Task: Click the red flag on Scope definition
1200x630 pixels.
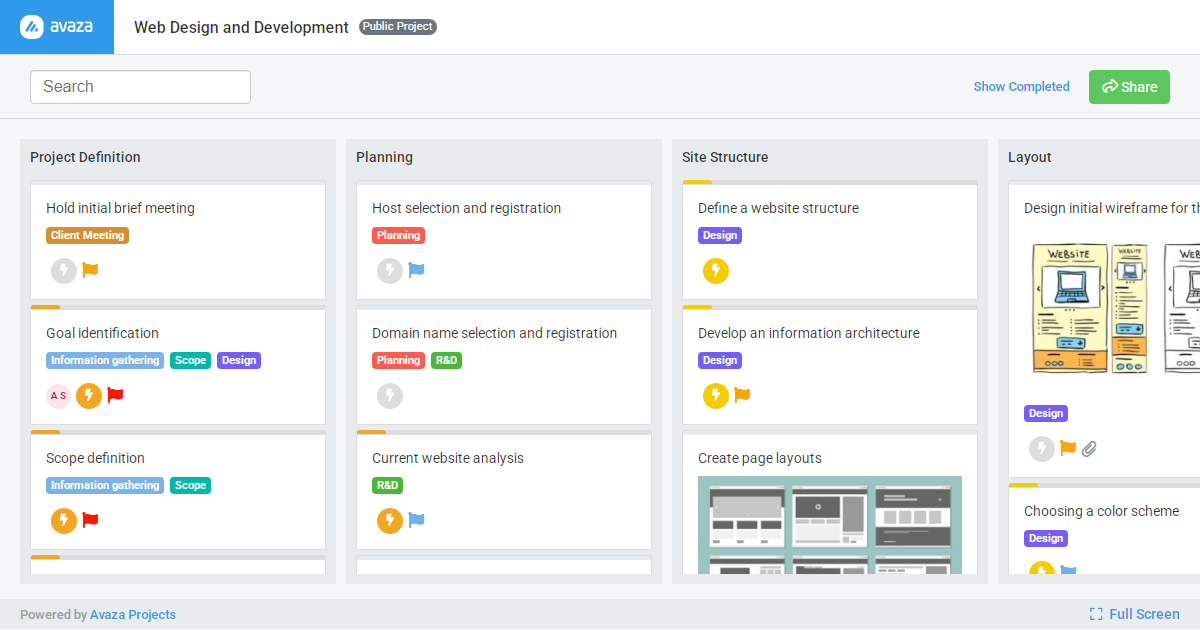Action: point(90,520)
